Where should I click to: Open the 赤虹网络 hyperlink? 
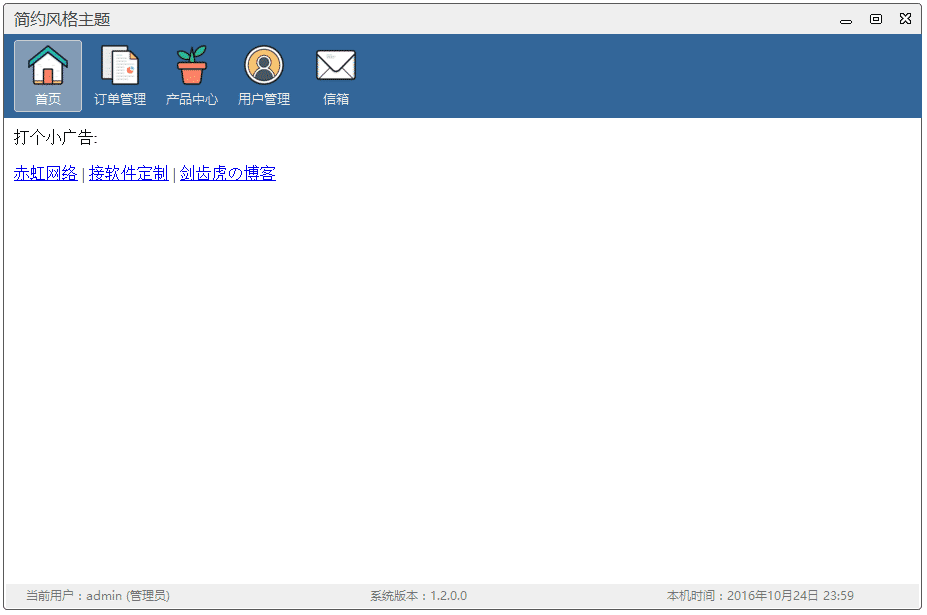pyautogui.click(x=45, y=173)
